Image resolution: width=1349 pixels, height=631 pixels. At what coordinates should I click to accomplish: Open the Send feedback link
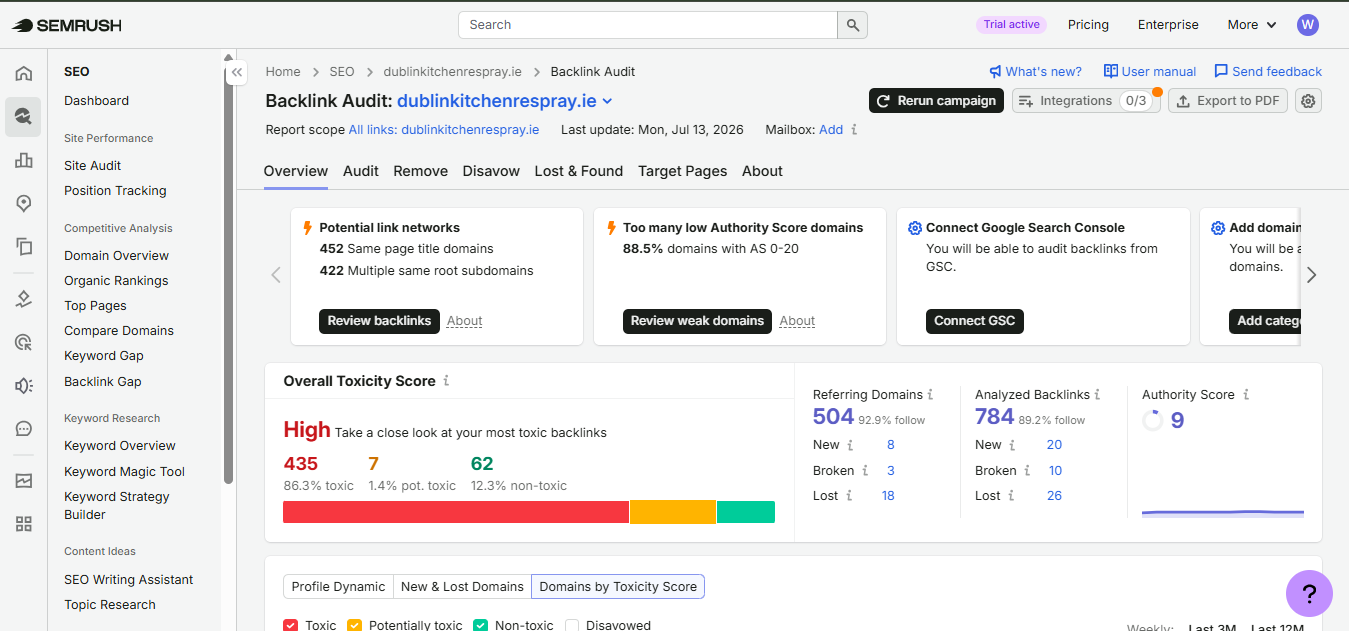click(1268, 72)
